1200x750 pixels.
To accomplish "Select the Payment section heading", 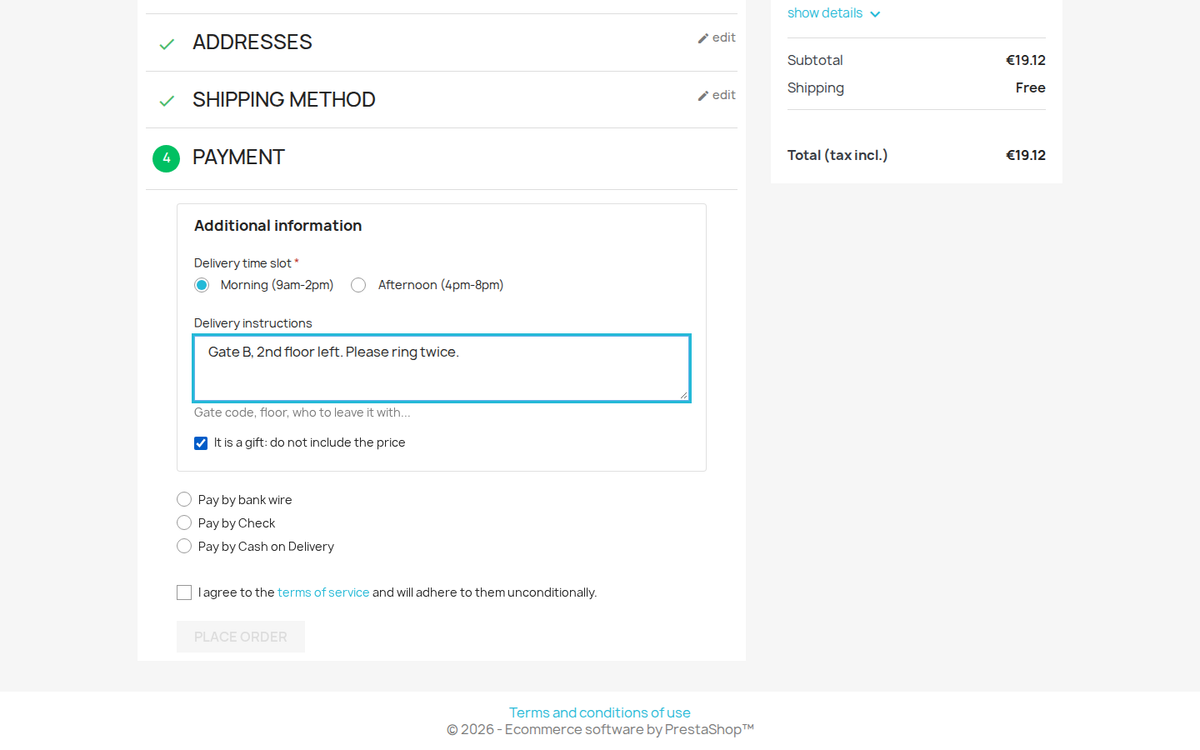I will point(238,157).
